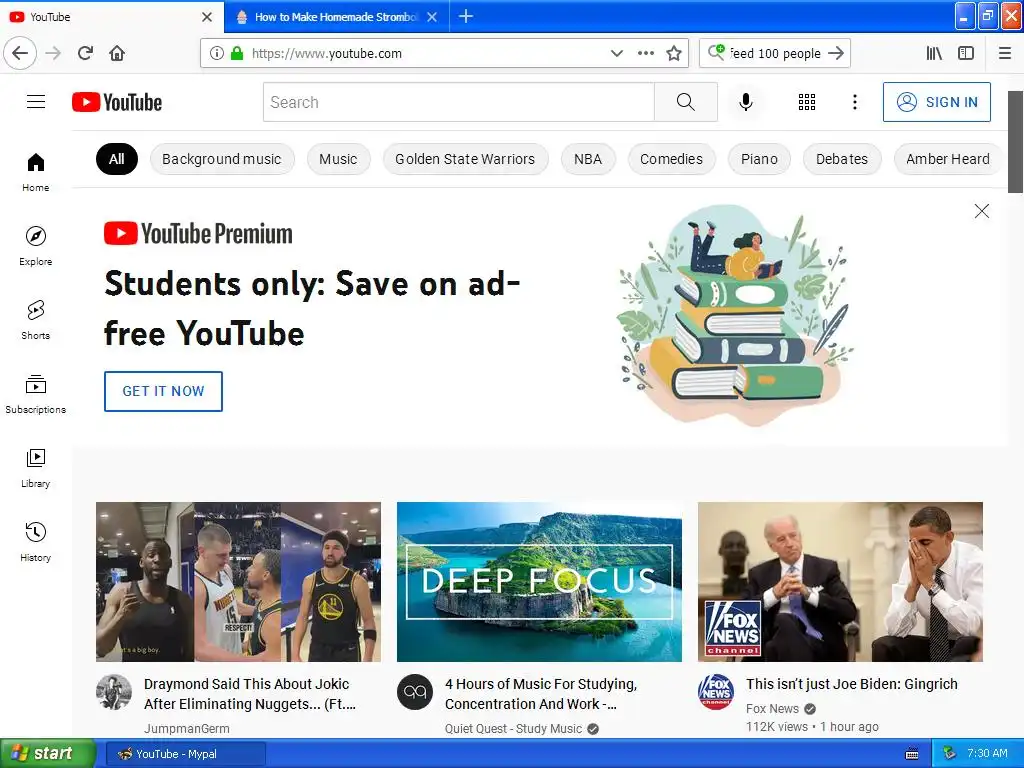
Task: Select the Amber Heard chip
Action: [948, 159]
